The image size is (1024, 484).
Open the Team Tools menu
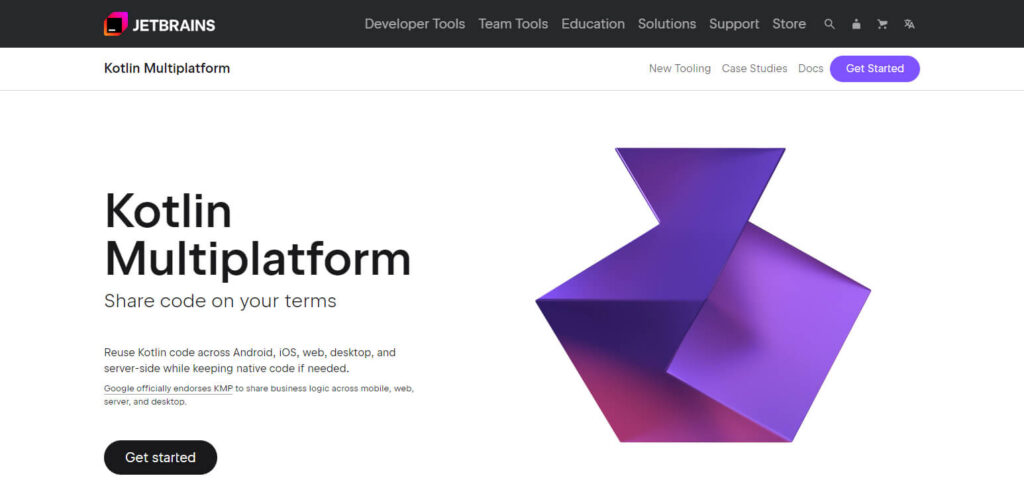pos(513,24)
